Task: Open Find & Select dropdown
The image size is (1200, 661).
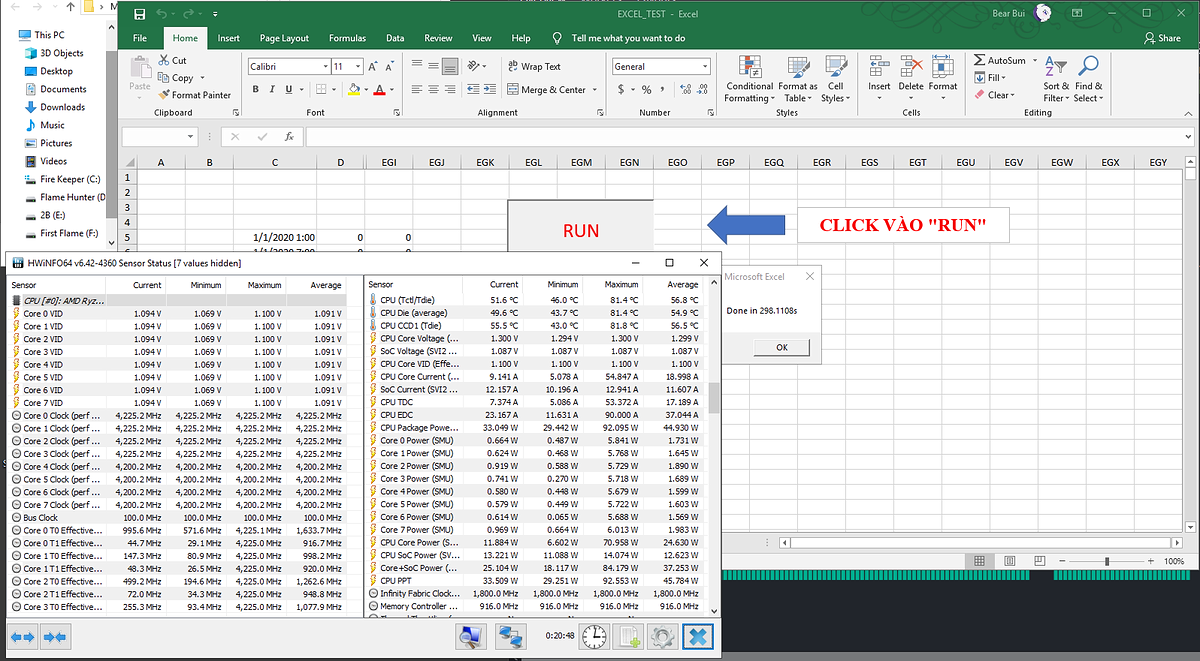Action: point(1088,78)
